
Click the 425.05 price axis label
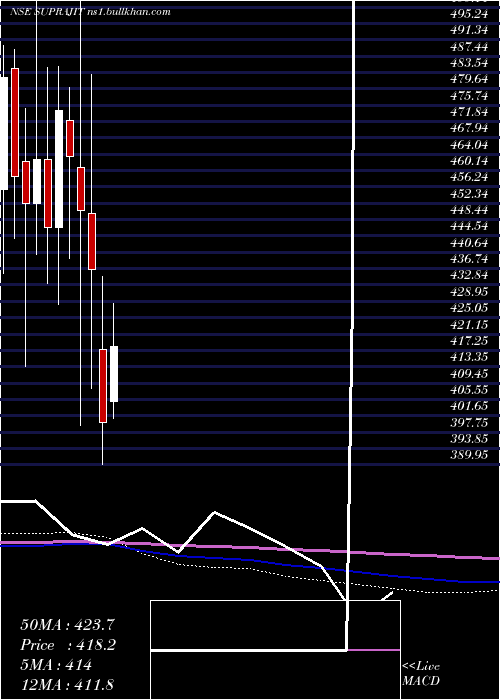[469, 308]
